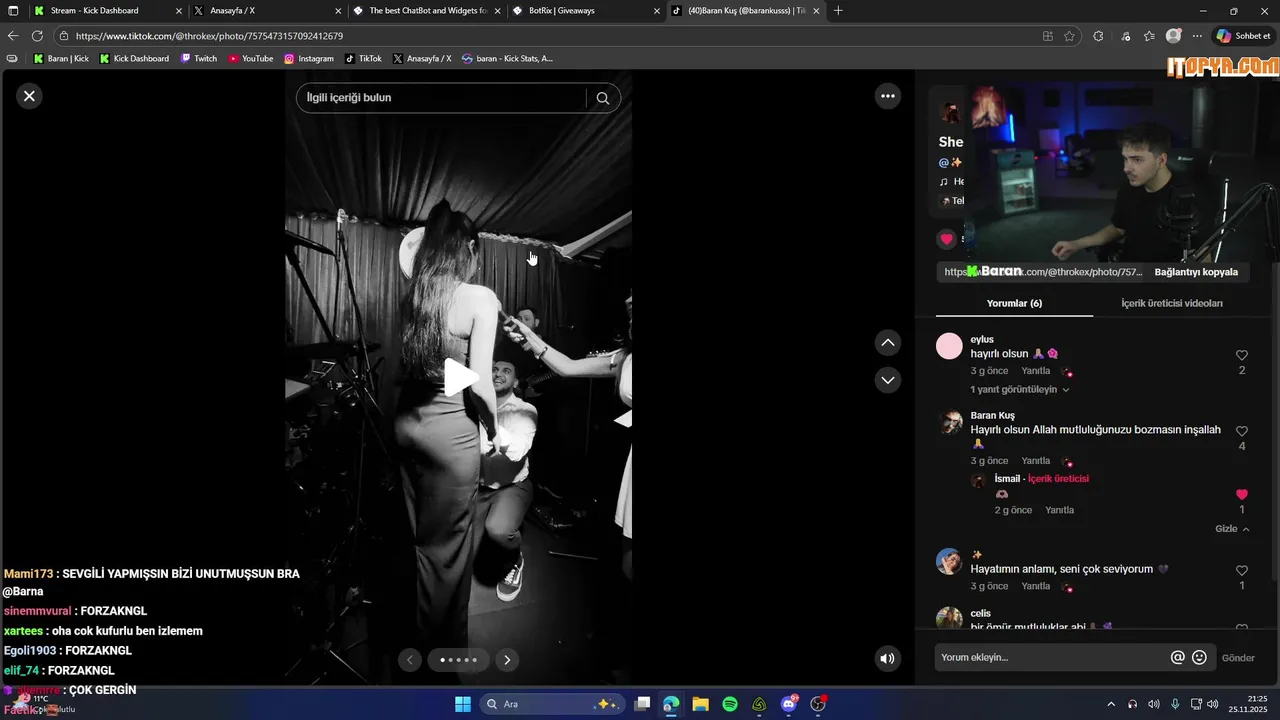The width and height of the screenshot is (1280, 720).
Task: Expand '1 yanıt görüntüleyin' replies
Action: [x=1020, y=390]
